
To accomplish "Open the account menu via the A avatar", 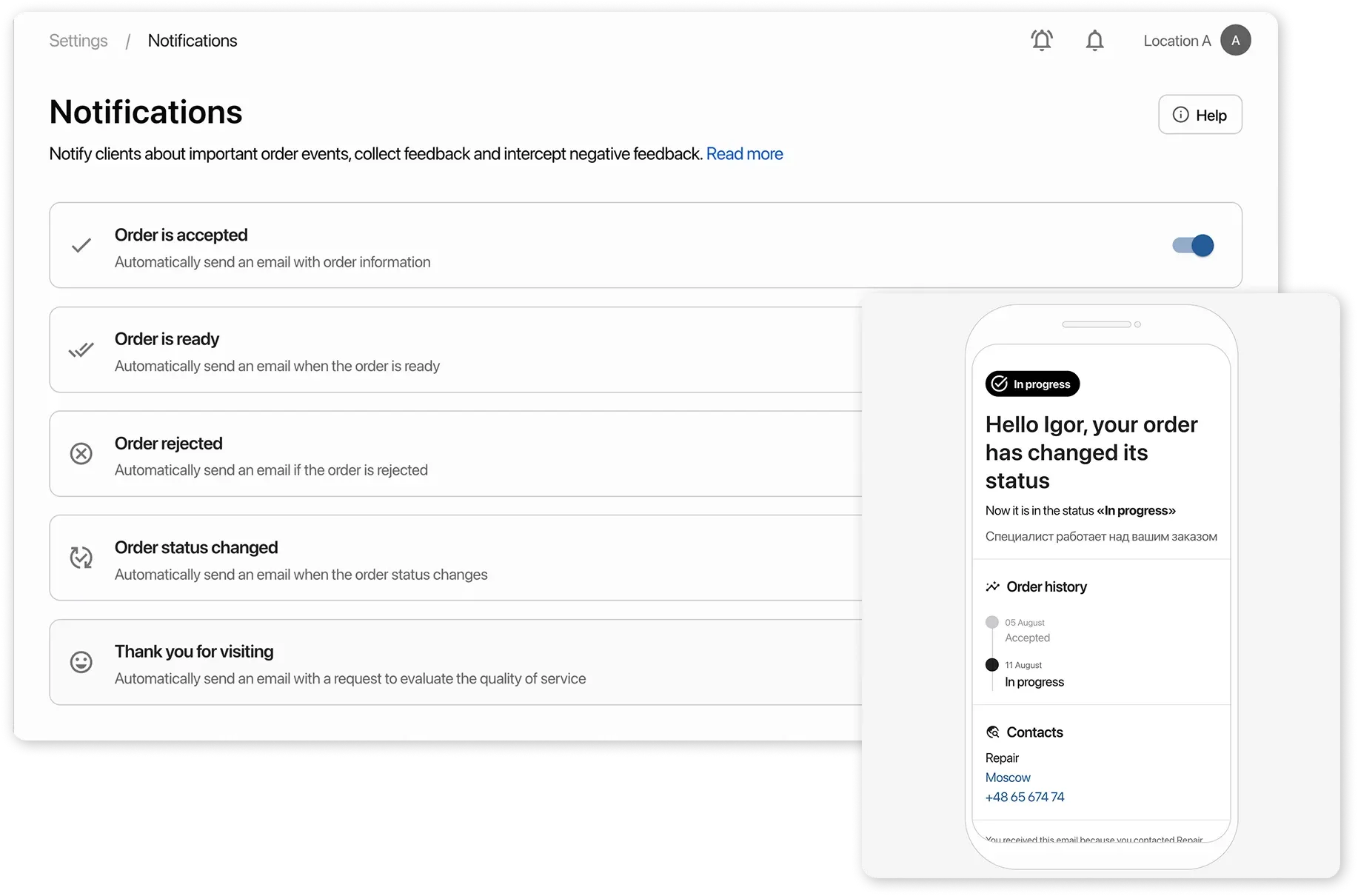I will 1235,40.
